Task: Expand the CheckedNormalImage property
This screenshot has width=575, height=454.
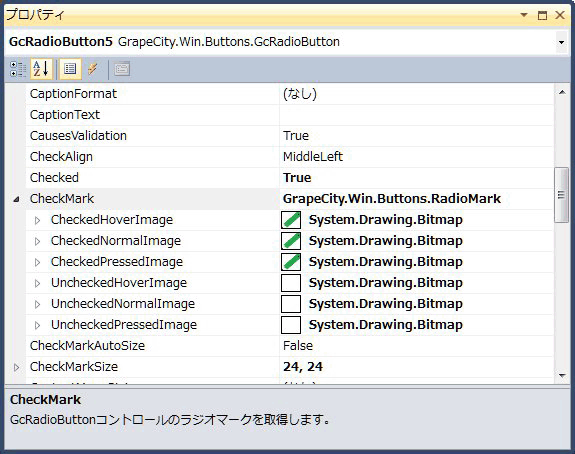Action: point(37,241)
